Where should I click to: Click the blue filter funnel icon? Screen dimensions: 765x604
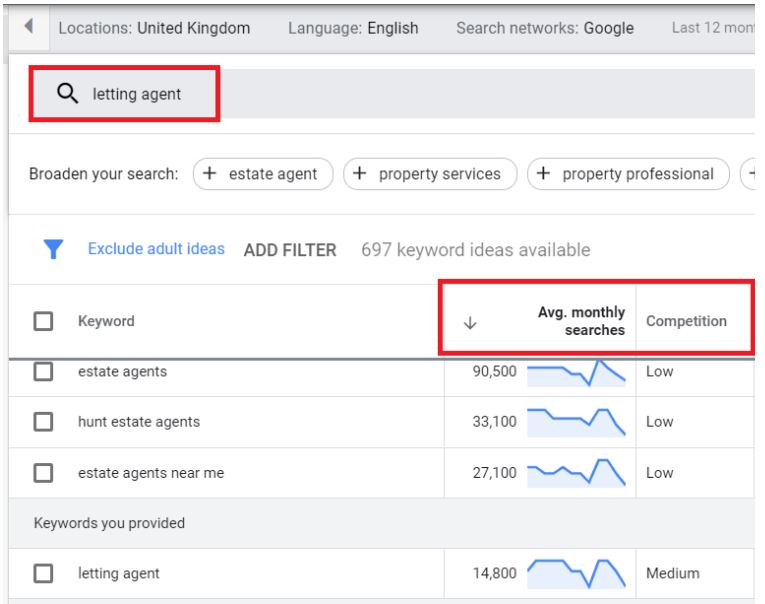(53, 249)
